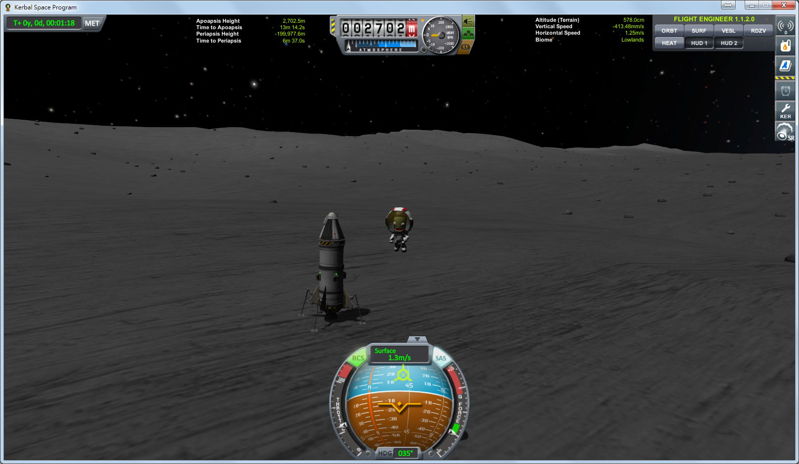Click the resources fuel-can toolbar icon
799x464 pixels.
[785, 47]
